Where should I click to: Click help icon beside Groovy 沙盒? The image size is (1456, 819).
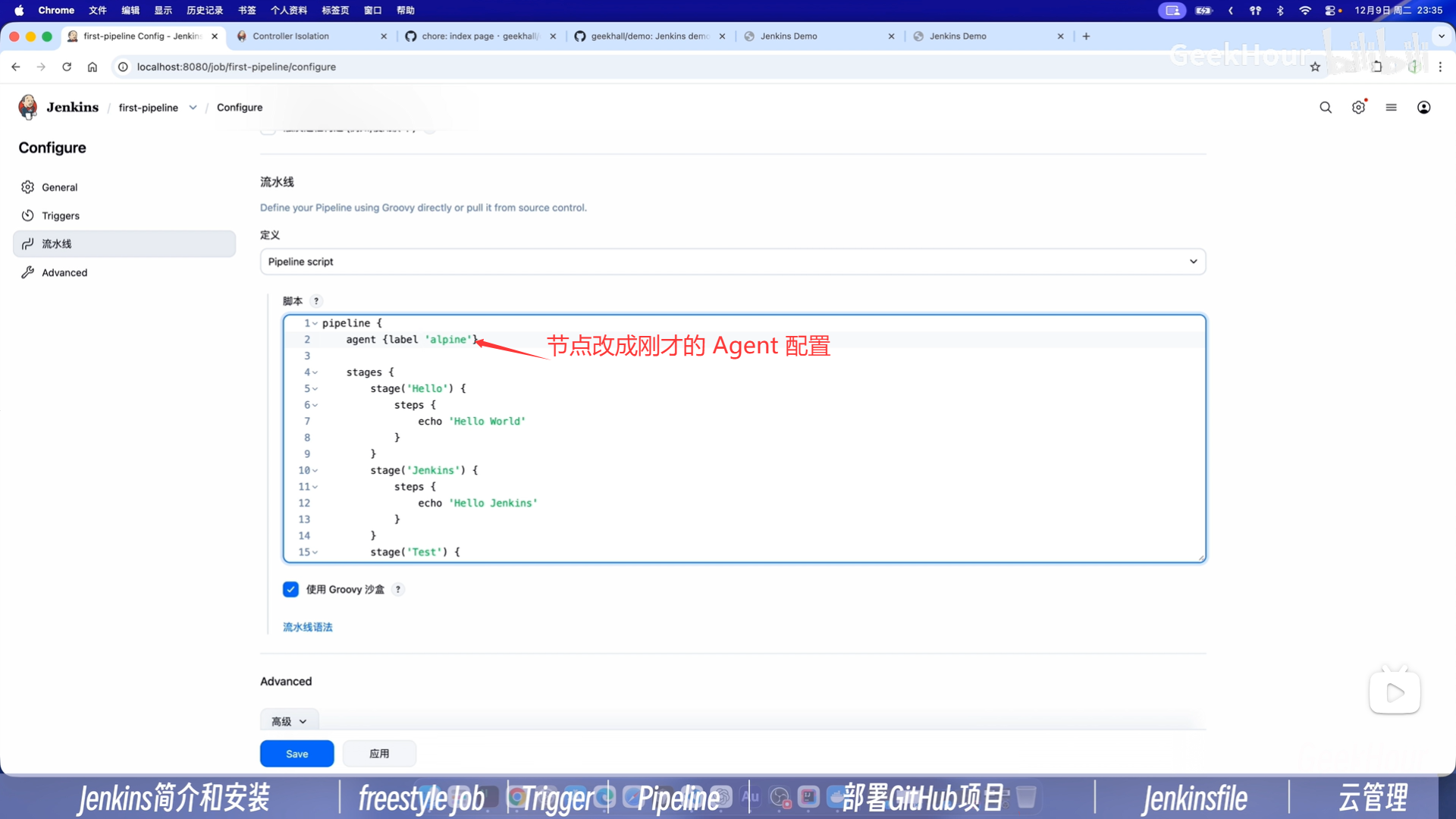tap(398, 589)
